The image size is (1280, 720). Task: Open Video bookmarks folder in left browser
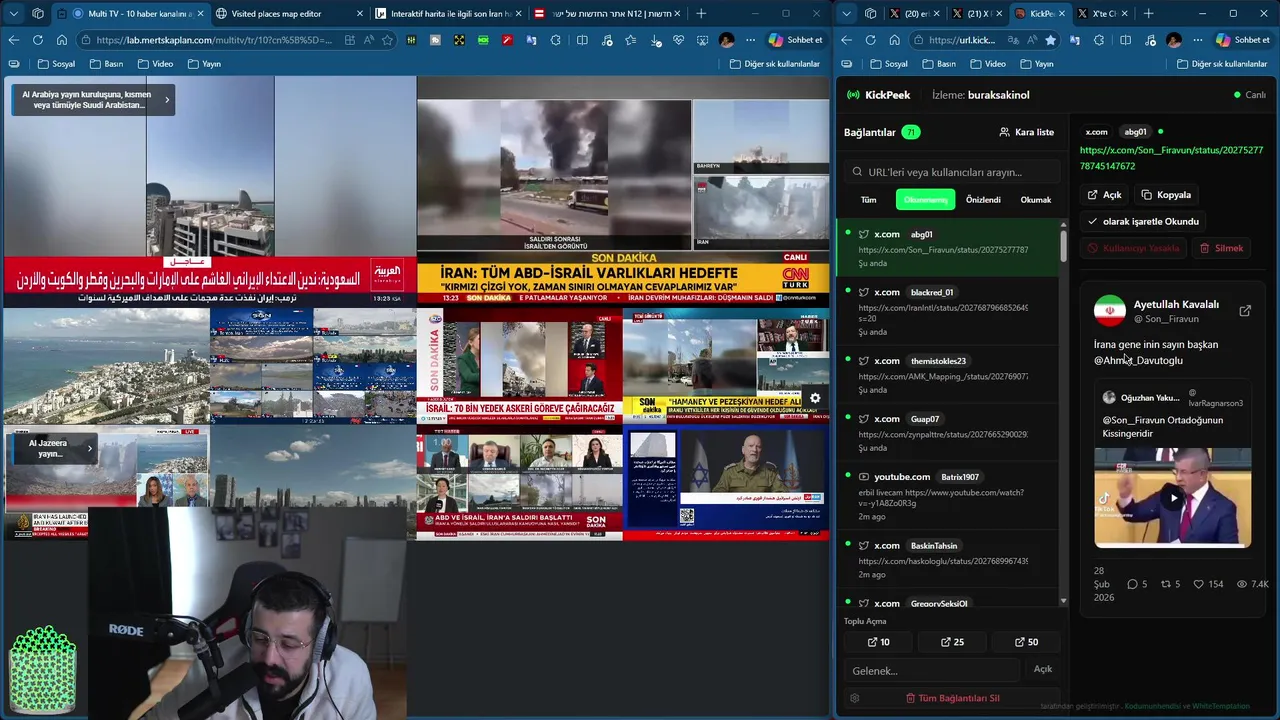[x=155, y=64]
